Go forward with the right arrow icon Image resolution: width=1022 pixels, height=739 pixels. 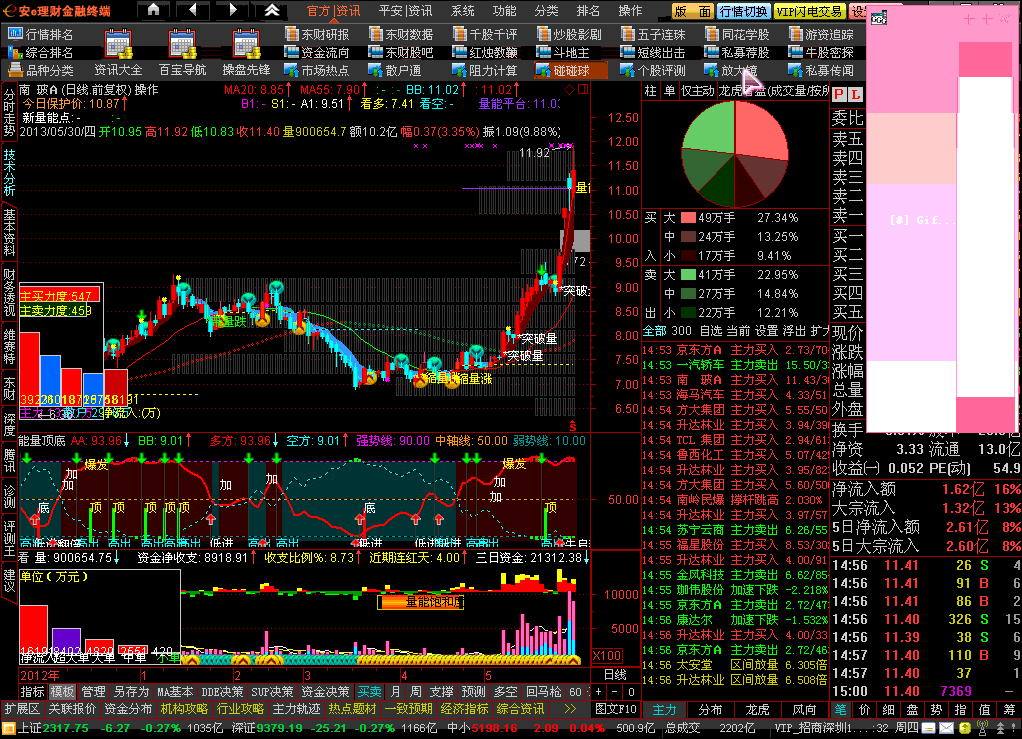click(233, 10)
